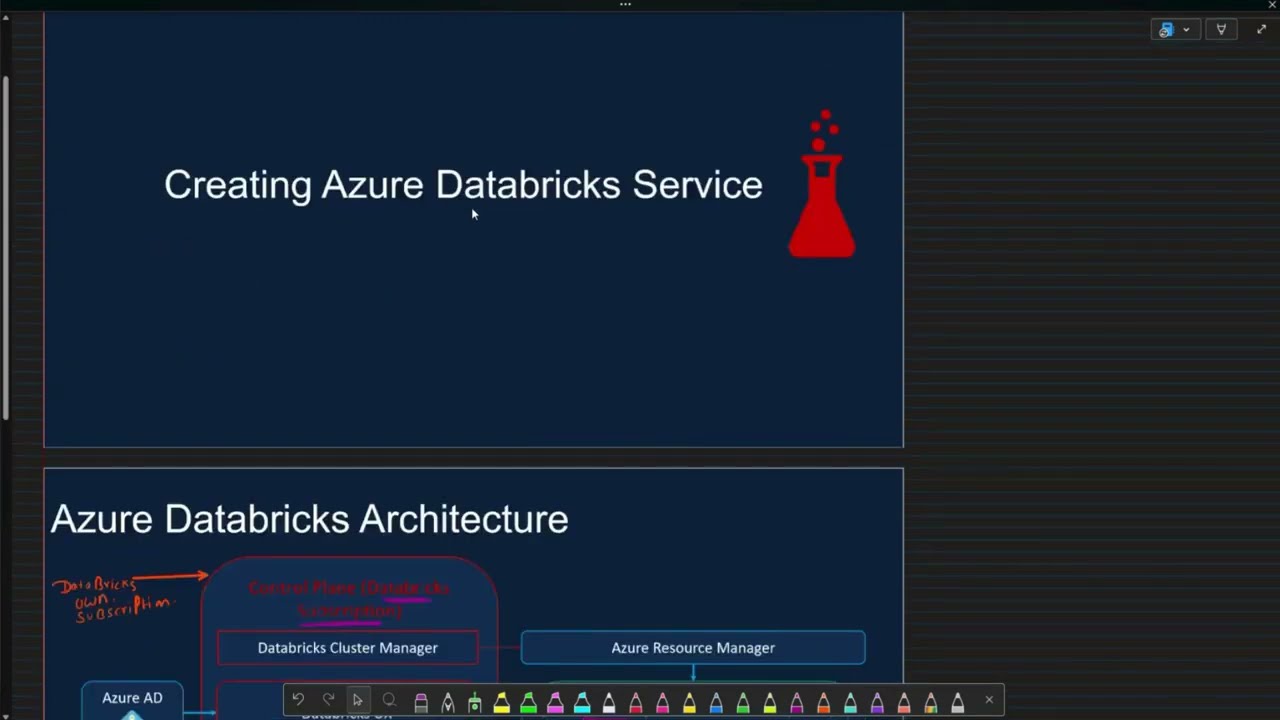Toggle the ink pen mode button
Image resolution: width=1280 pixels, height=720 pixels.
click(x=1221, y=30)
